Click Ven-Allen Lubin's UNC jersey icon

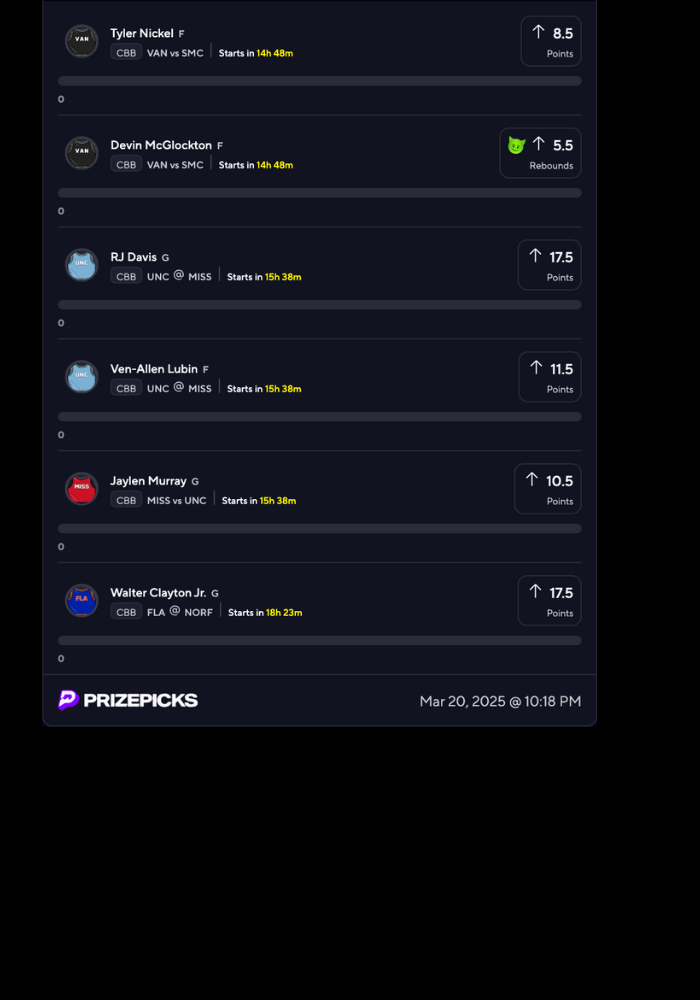pyautogui.click(x=82, y=377)
